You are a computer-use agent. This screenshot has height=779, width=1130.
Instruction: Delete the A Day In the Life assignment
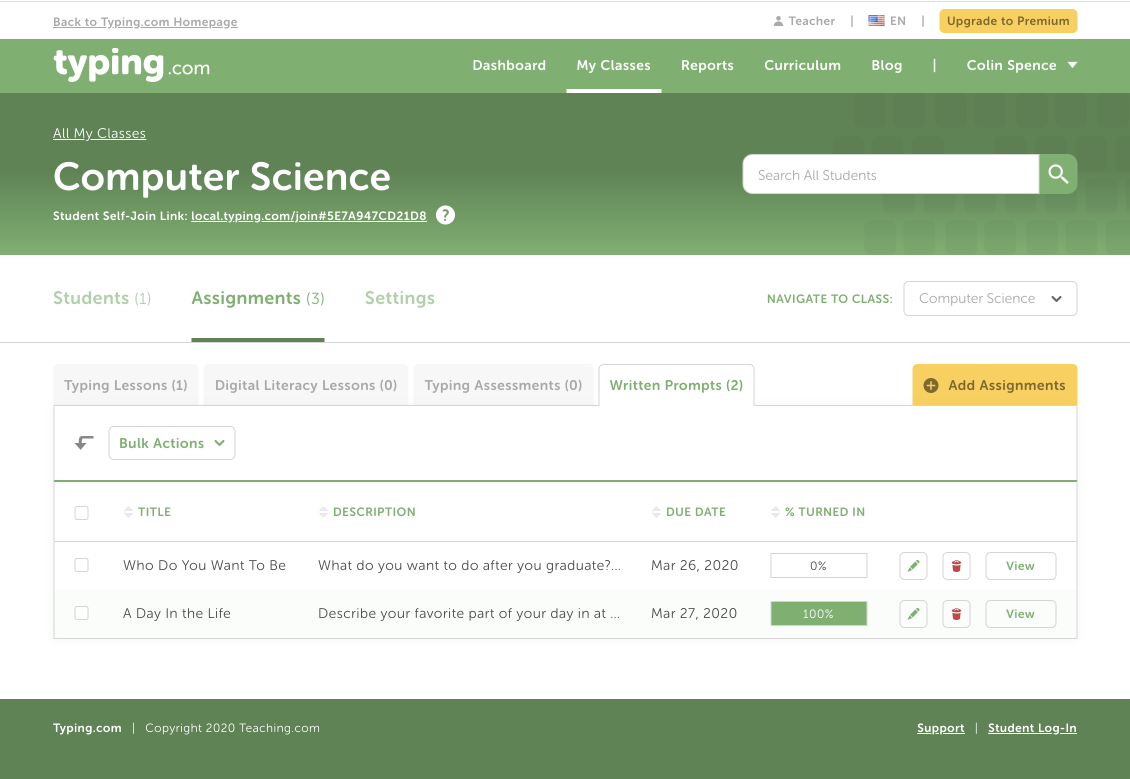(955, 613)
